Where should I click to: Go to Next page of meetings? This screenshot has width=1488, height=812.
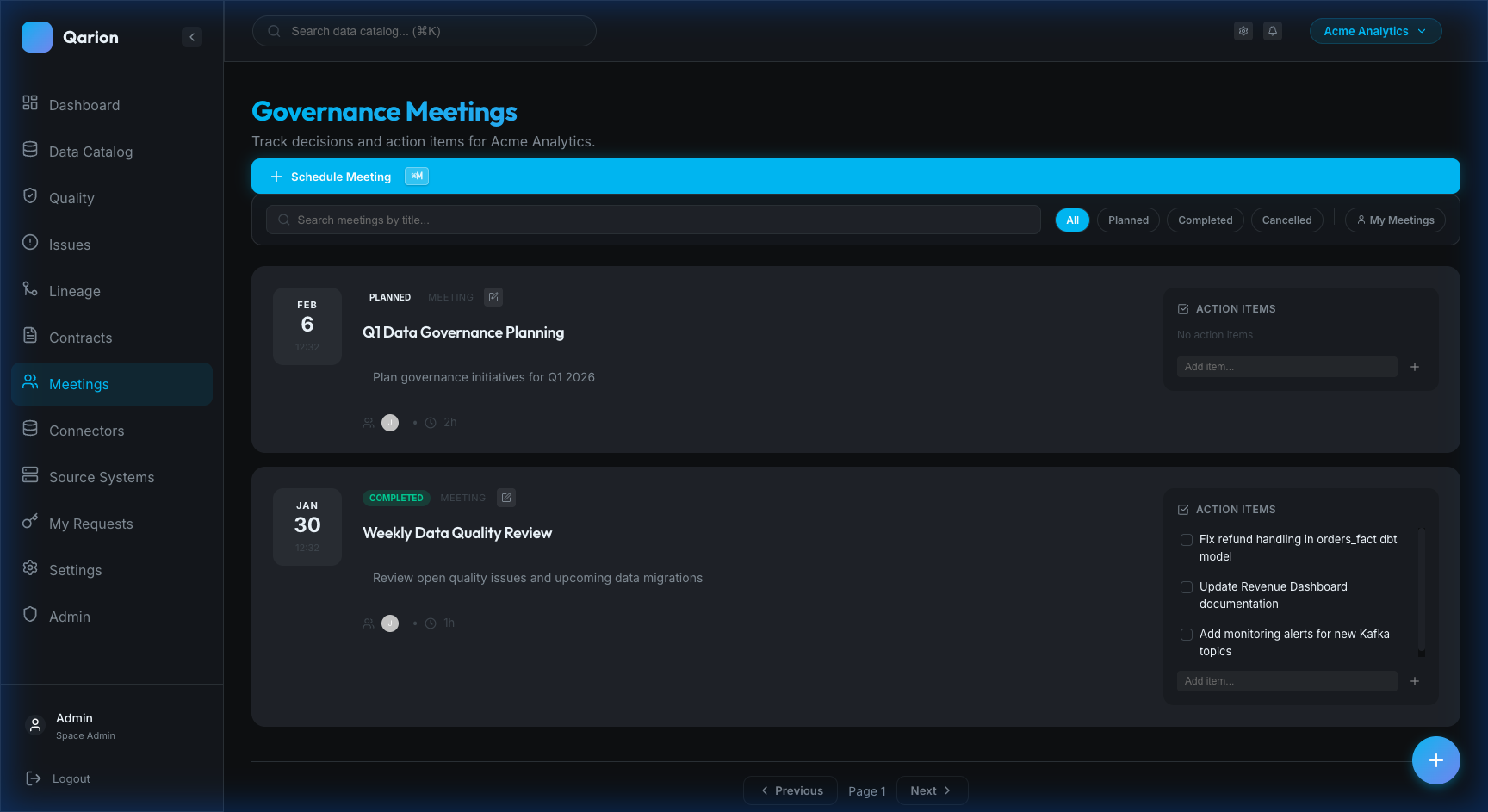[931, 790]
